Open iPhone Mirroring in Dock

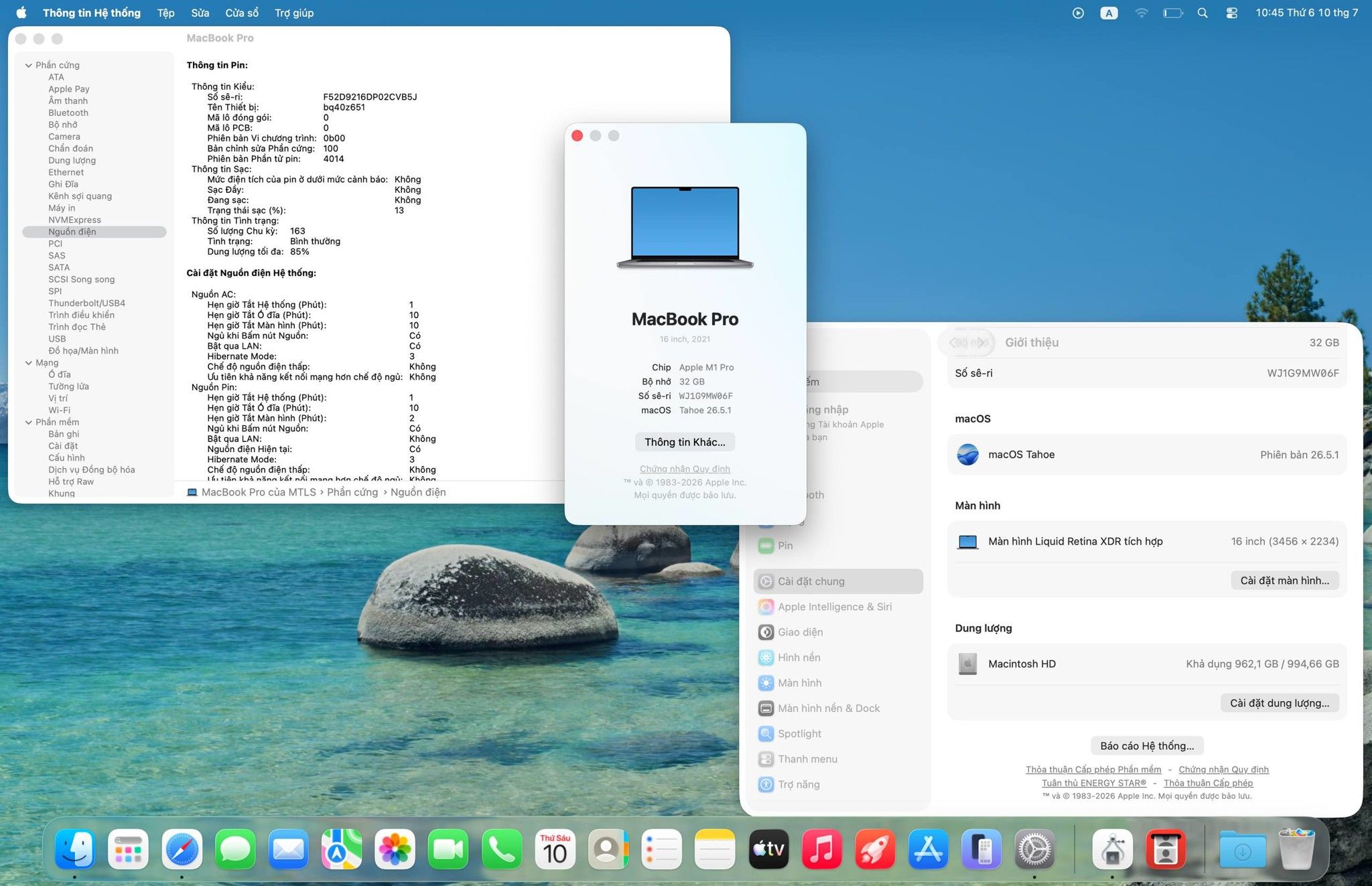(x=981, y=849)
